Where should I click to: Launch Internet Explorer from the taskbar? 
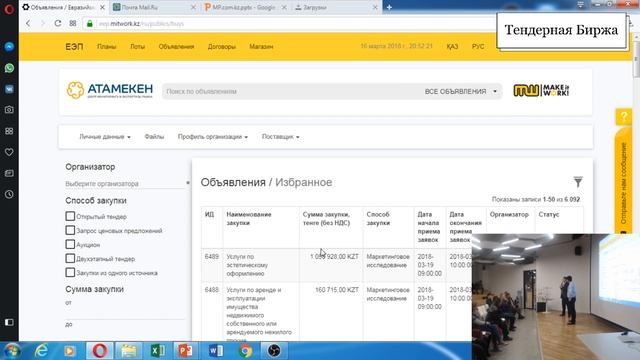pos(41,351)
